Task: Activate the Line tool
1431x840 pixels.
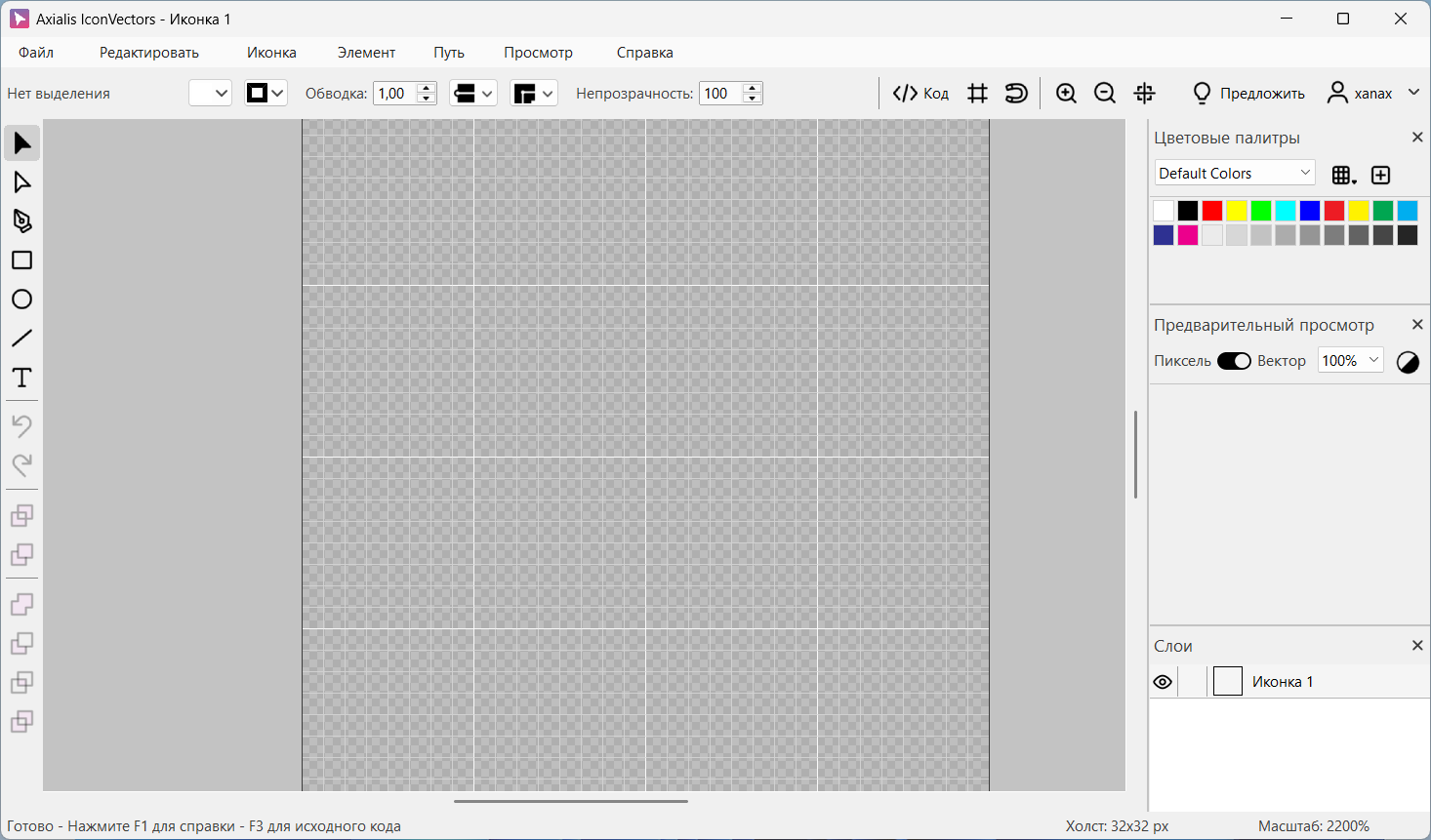Action: (x=21, y=339)
